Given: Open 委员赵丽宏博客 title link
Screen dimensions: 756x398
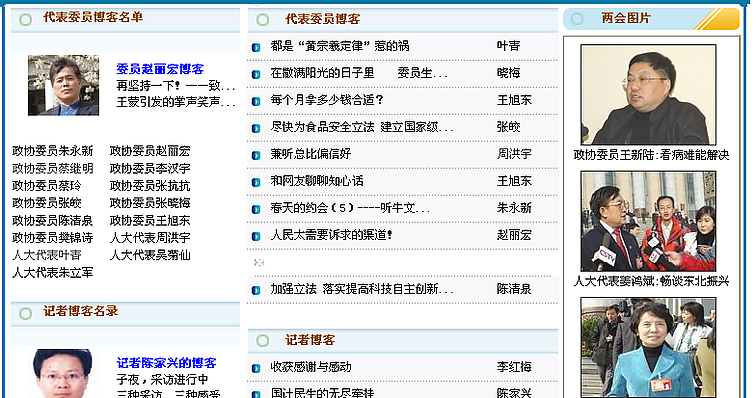Looking at the screenshot, I should tap(160, 69).
